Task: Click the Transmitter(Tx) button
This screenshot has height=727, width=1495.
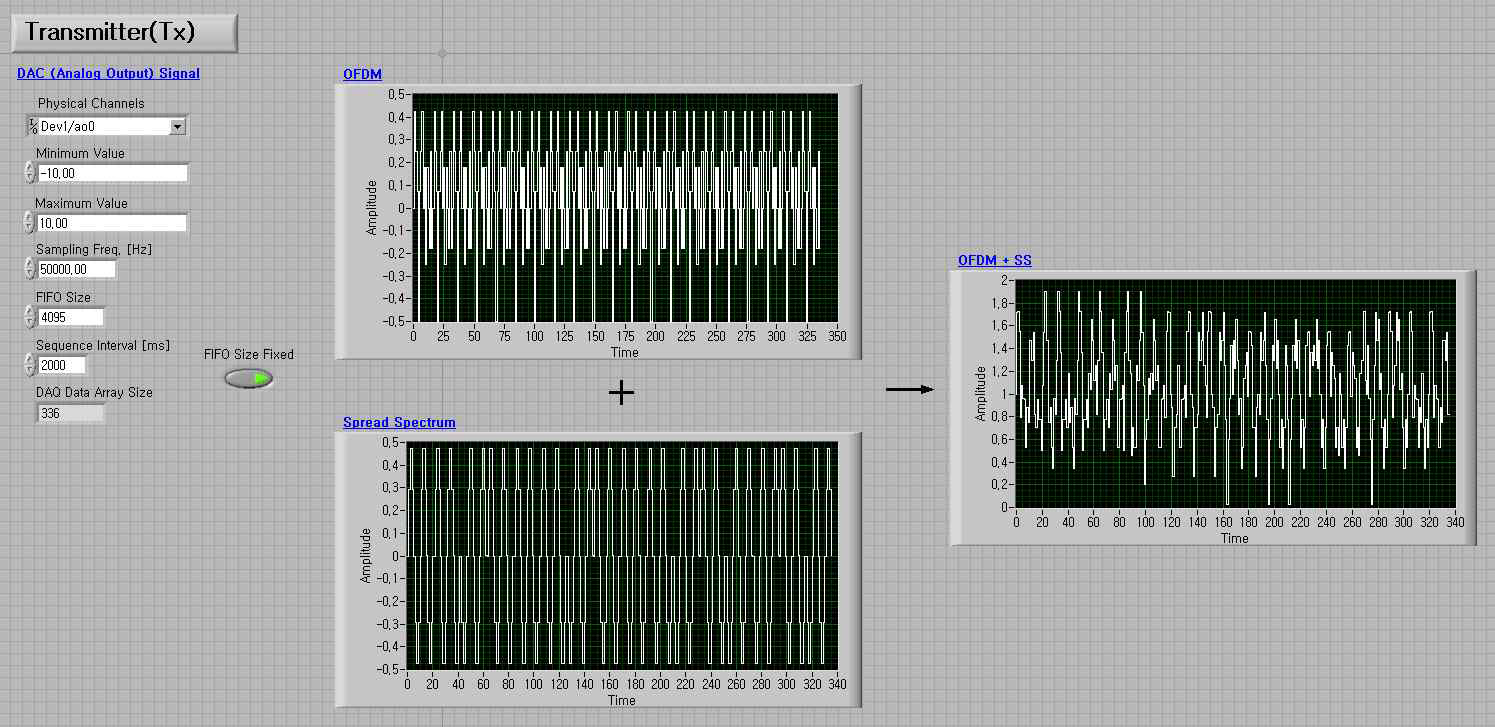Action: click(x=124, y=32)
